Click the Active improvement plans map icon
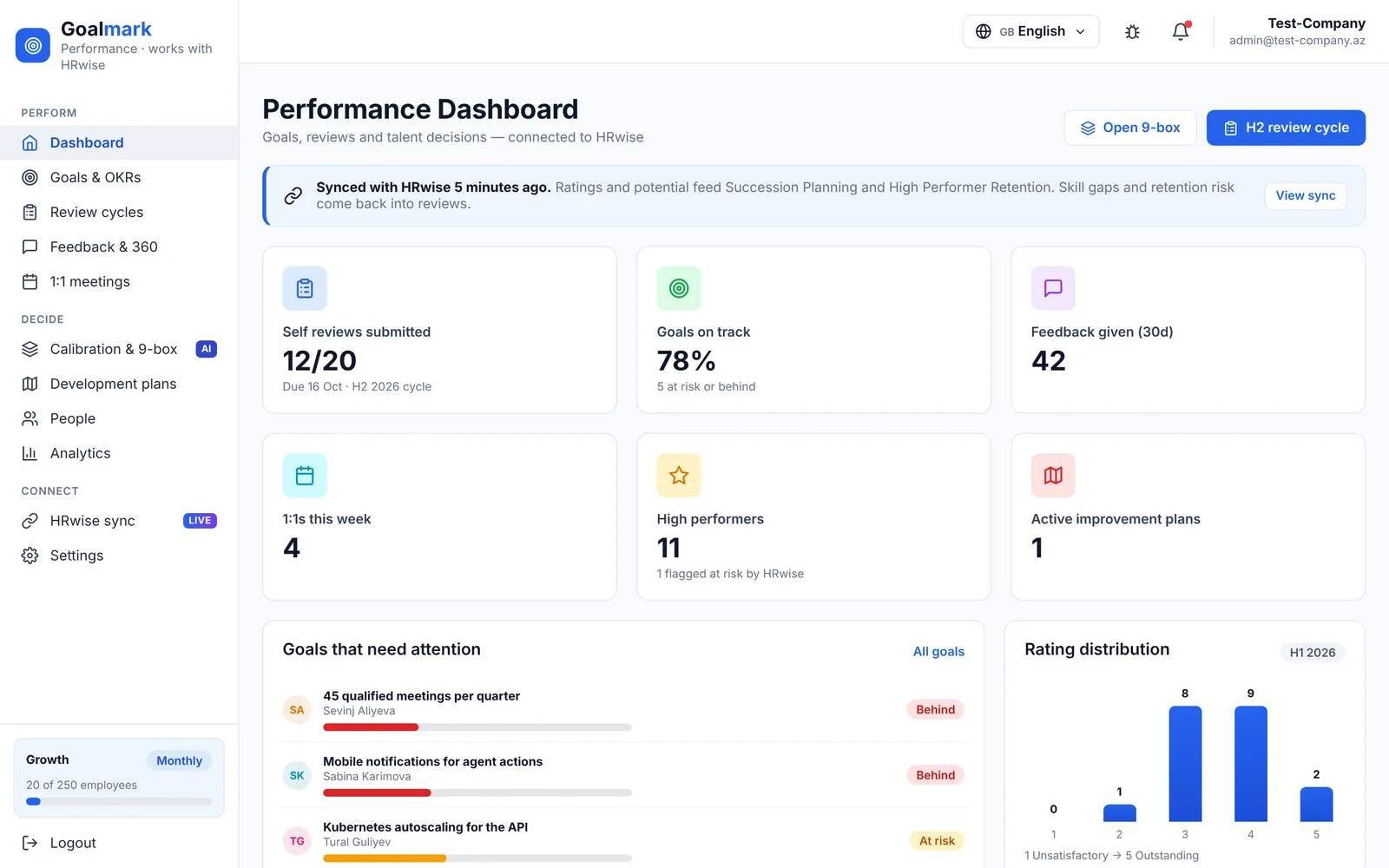 click(1053, 476)
